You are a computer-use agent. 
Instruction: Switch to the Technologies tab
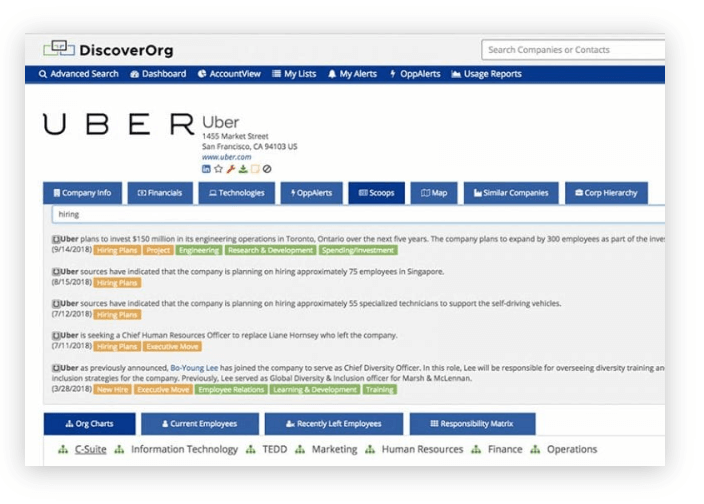click(x=237, y=193)
